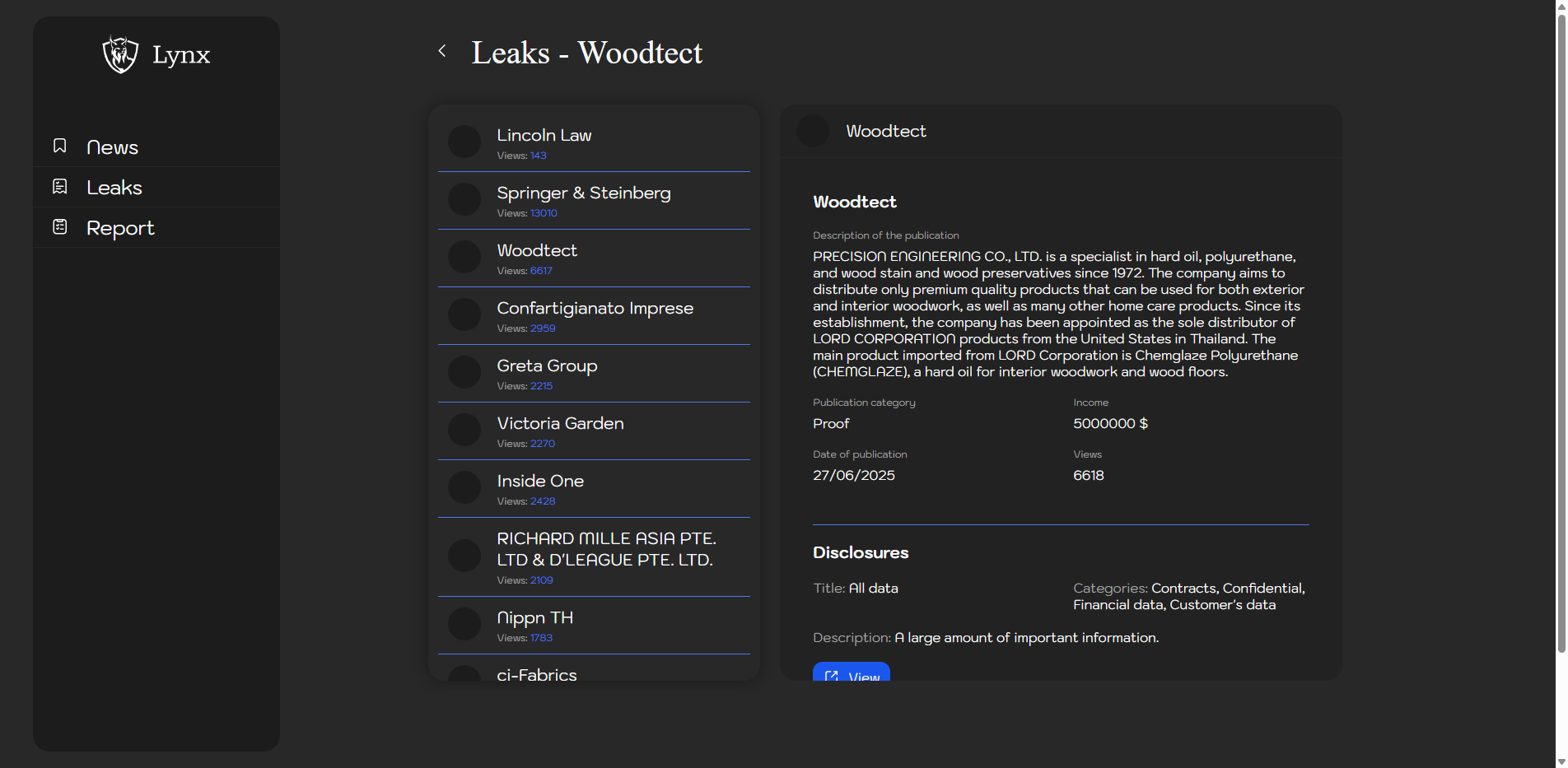This screenshot has width=1568, height=768.
Task: Click the avatar in the Woodtect detail header
Action: point(813,131)
